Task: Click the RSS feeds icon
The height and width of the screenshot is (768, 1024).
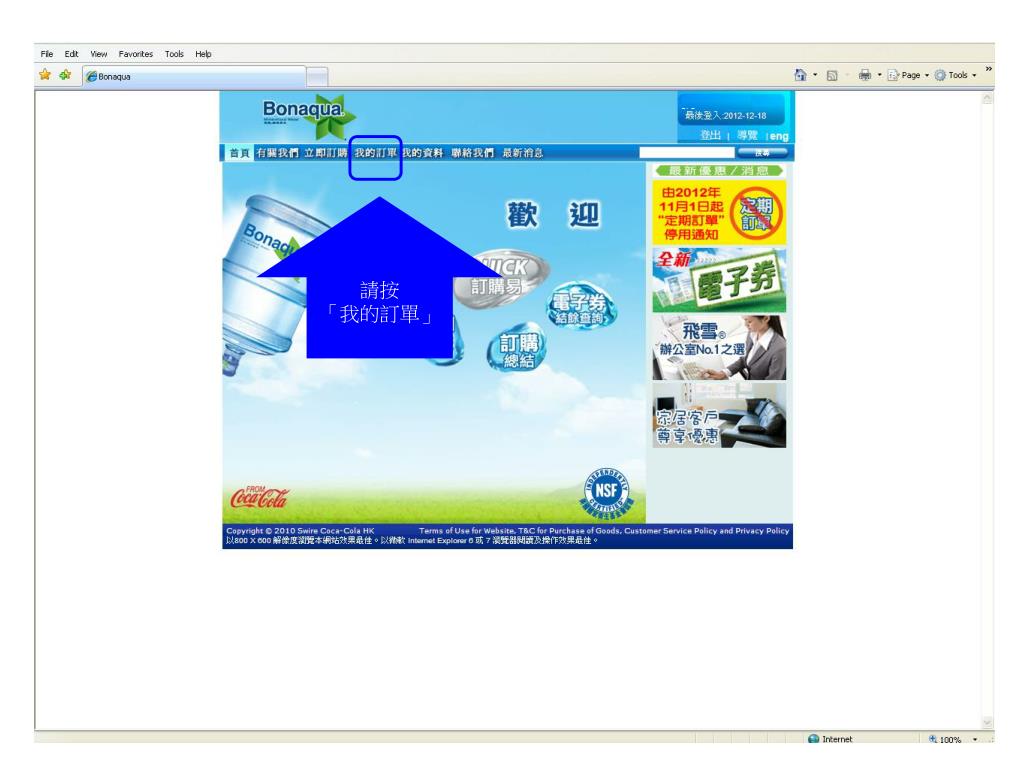Action: (x=832, y=76)
